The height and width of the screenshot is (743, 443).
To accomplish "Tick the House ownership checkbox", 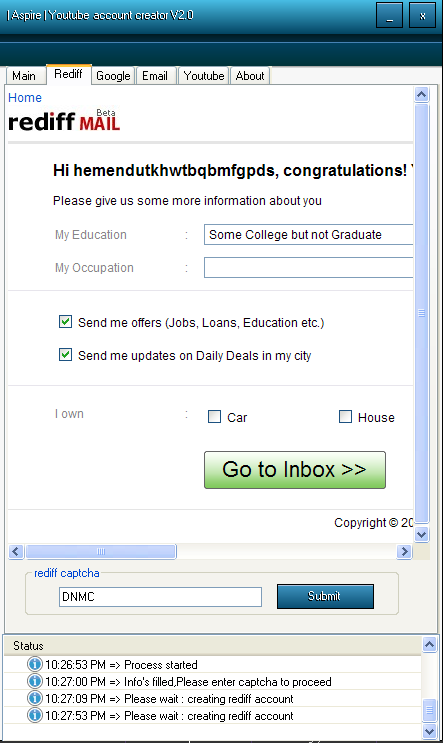I will coord(345,417).
